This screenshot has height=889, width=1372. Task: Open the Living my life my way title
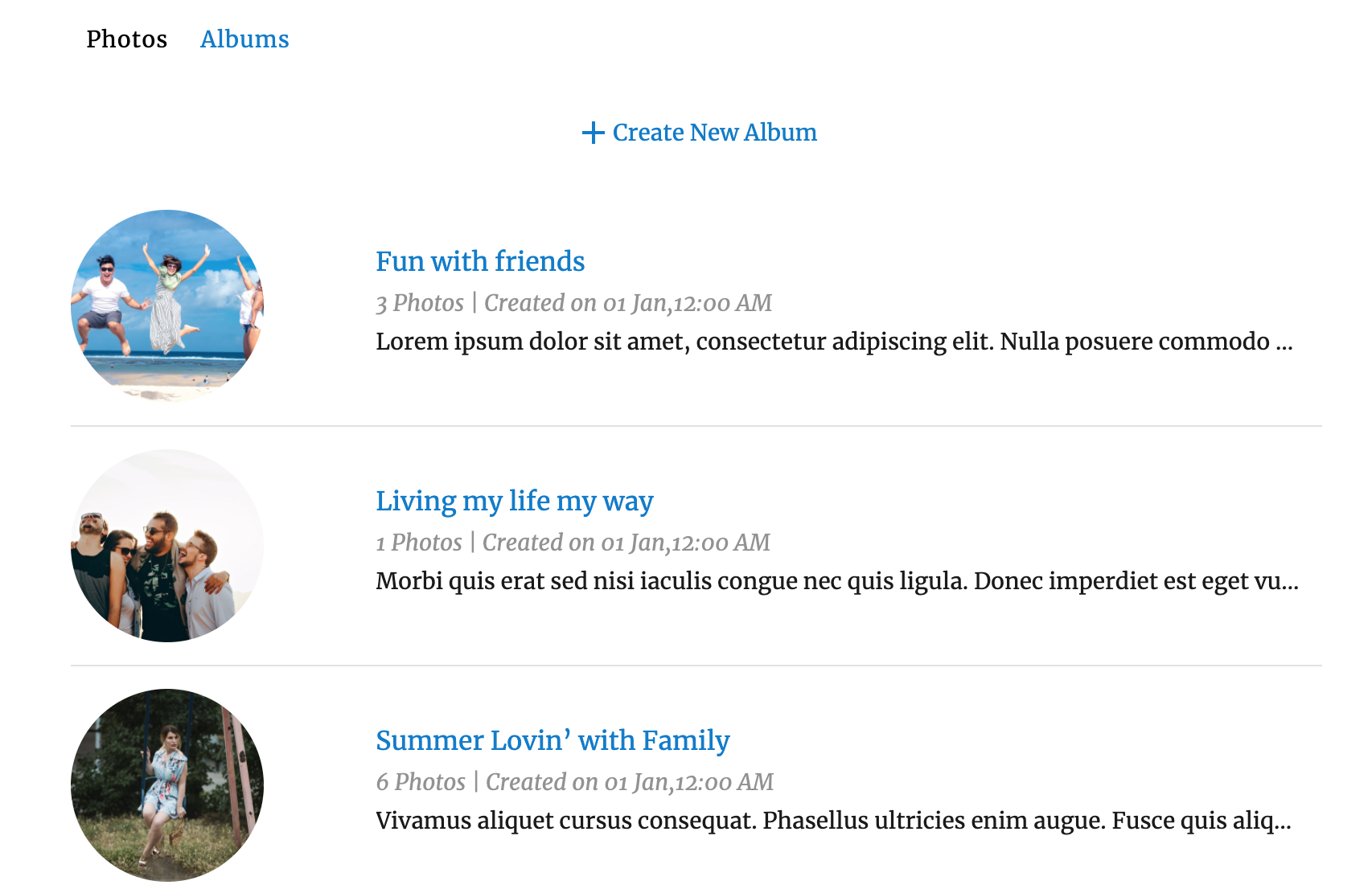pyautogui.click(x=514, y=502)
